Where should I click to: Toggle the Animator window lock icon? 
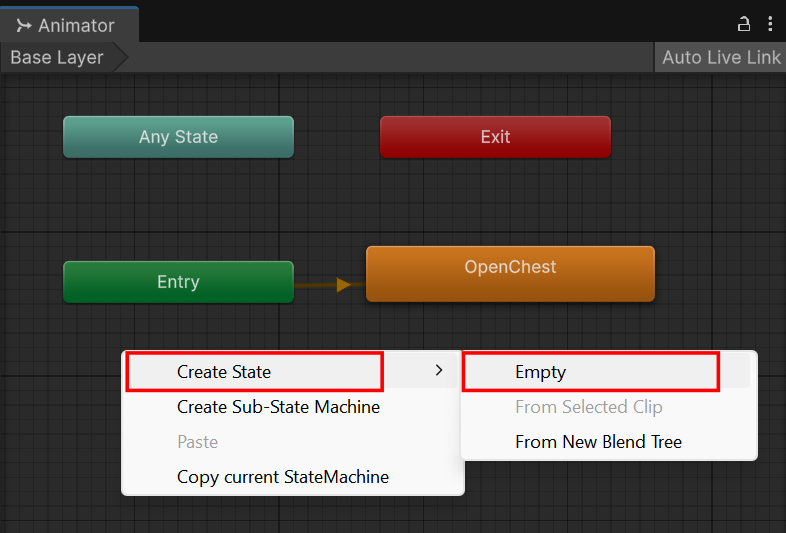point(743,24)
